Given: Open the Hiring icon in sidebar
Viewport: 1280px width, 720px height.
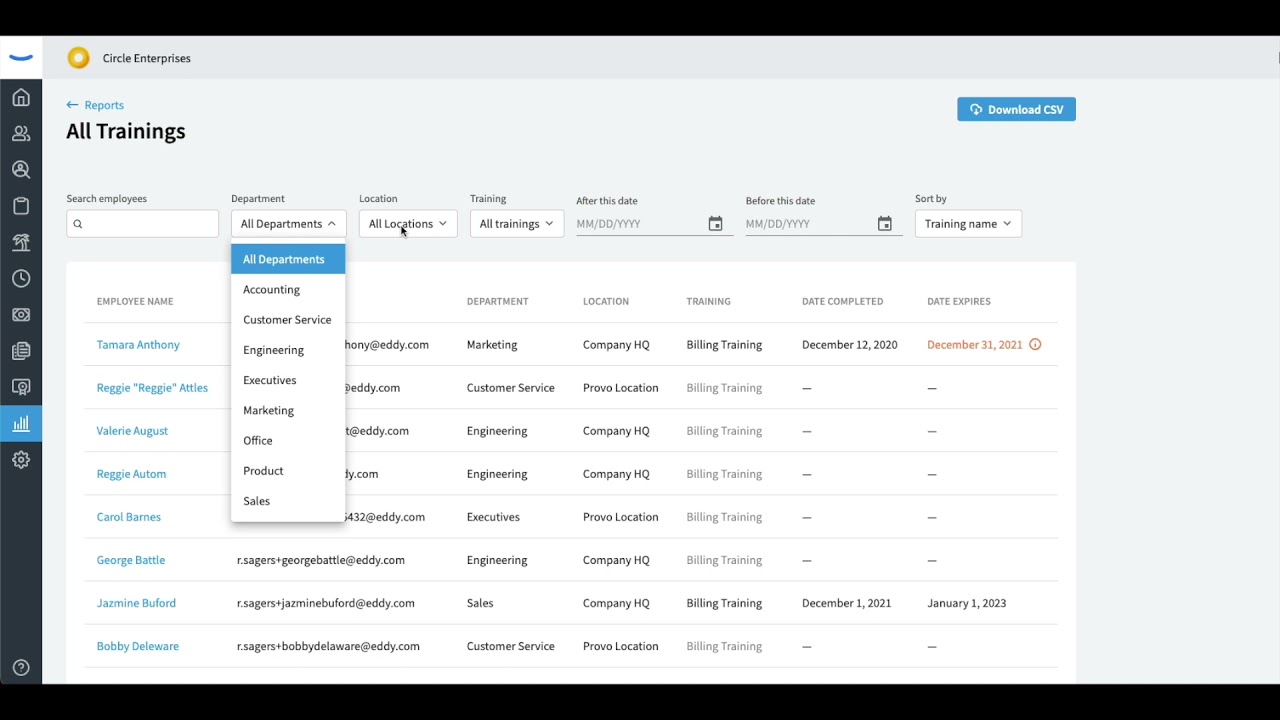Looking at the screenshot, I should click(21, 170).
